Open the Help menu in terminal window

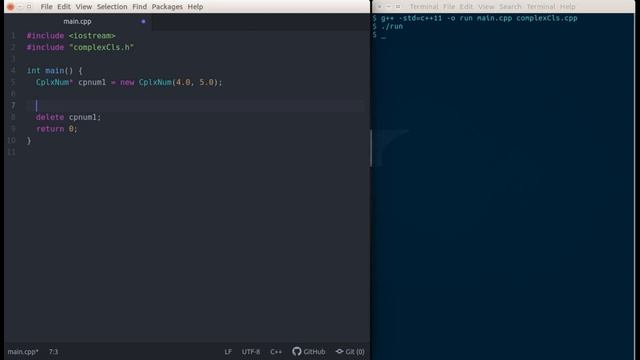click(x=567, y=7)
